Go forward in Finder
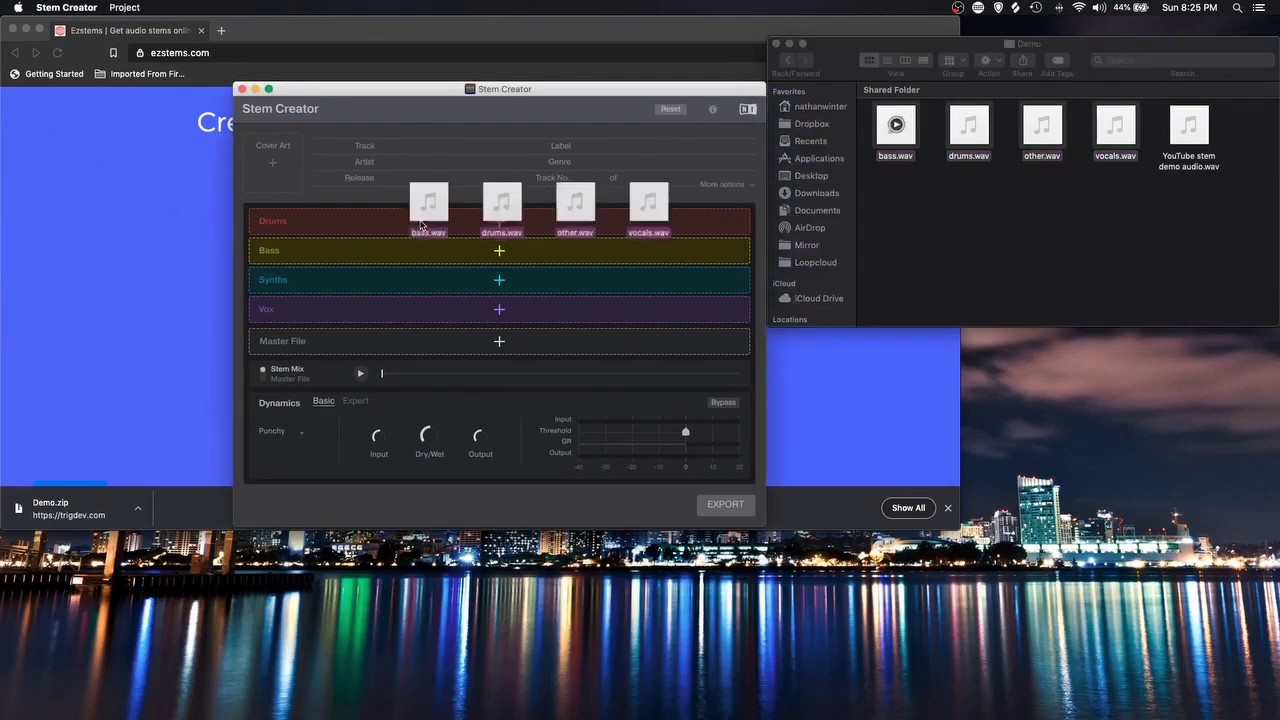Viewport: 1280px width, 720px height. (806, 60)
